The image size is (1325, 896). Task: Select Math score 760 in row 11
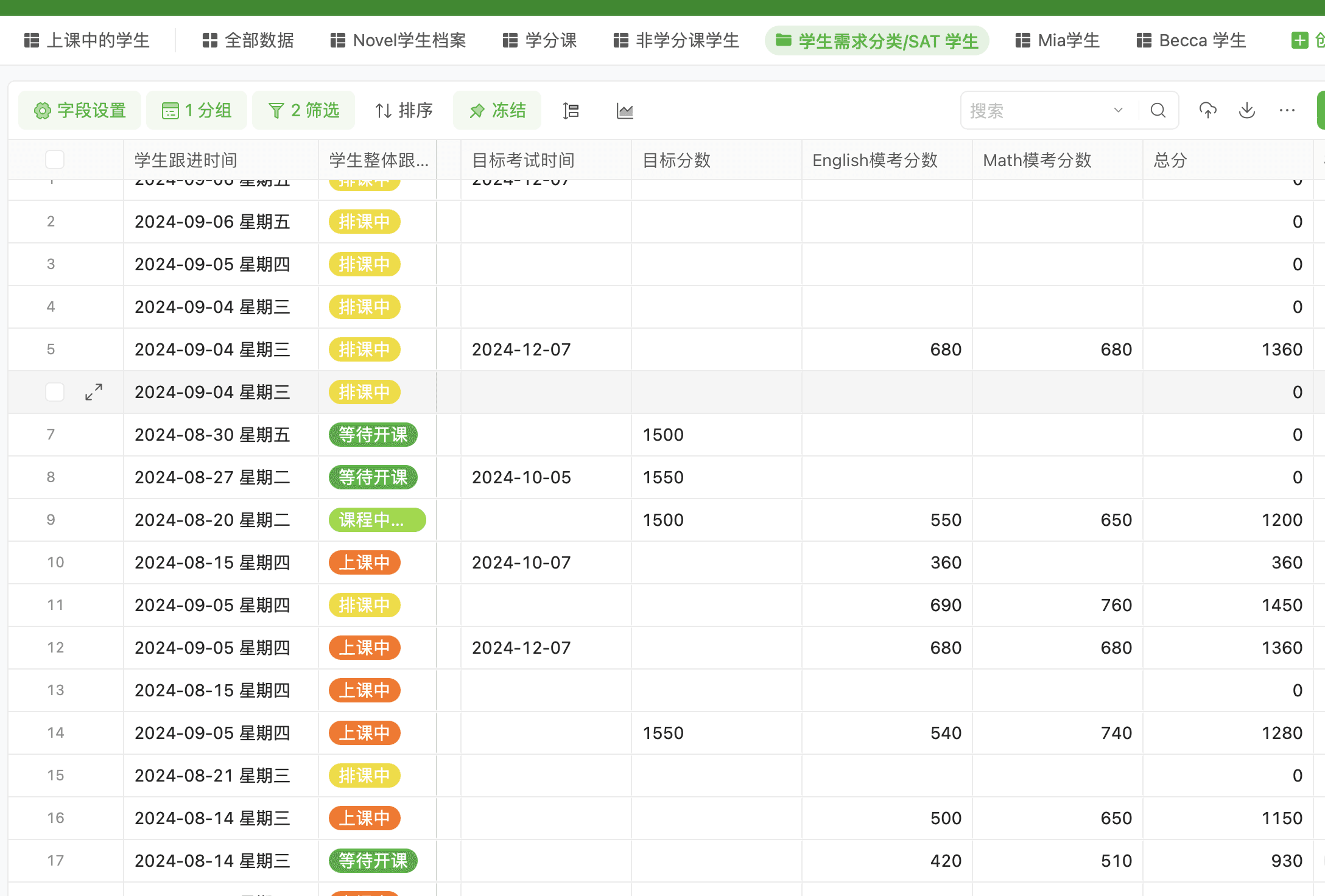1116,605
